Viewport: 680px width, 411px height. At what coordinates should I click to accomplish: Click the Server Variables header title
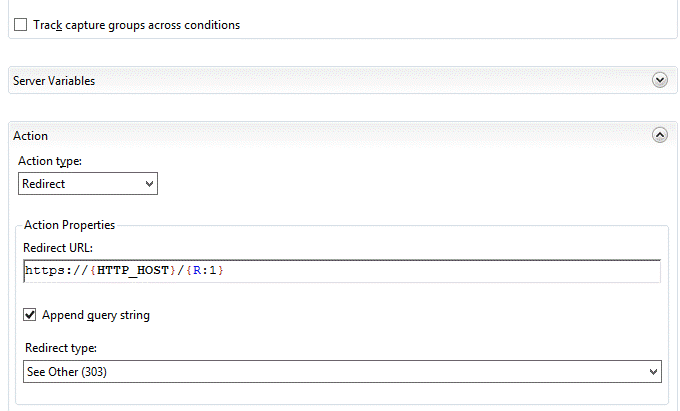(54, 81)
